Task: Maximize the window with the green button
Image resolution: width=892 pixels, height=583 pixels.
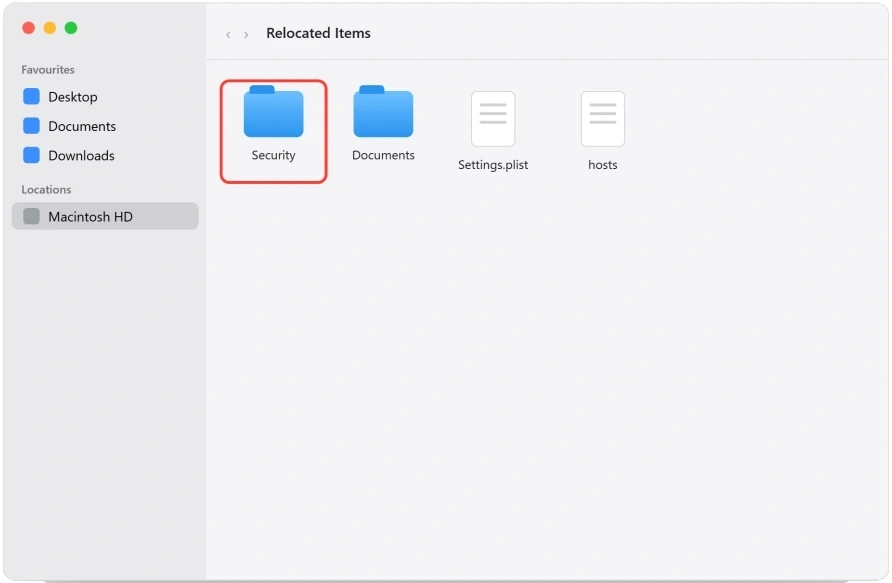Action: [x=71, y=28]
